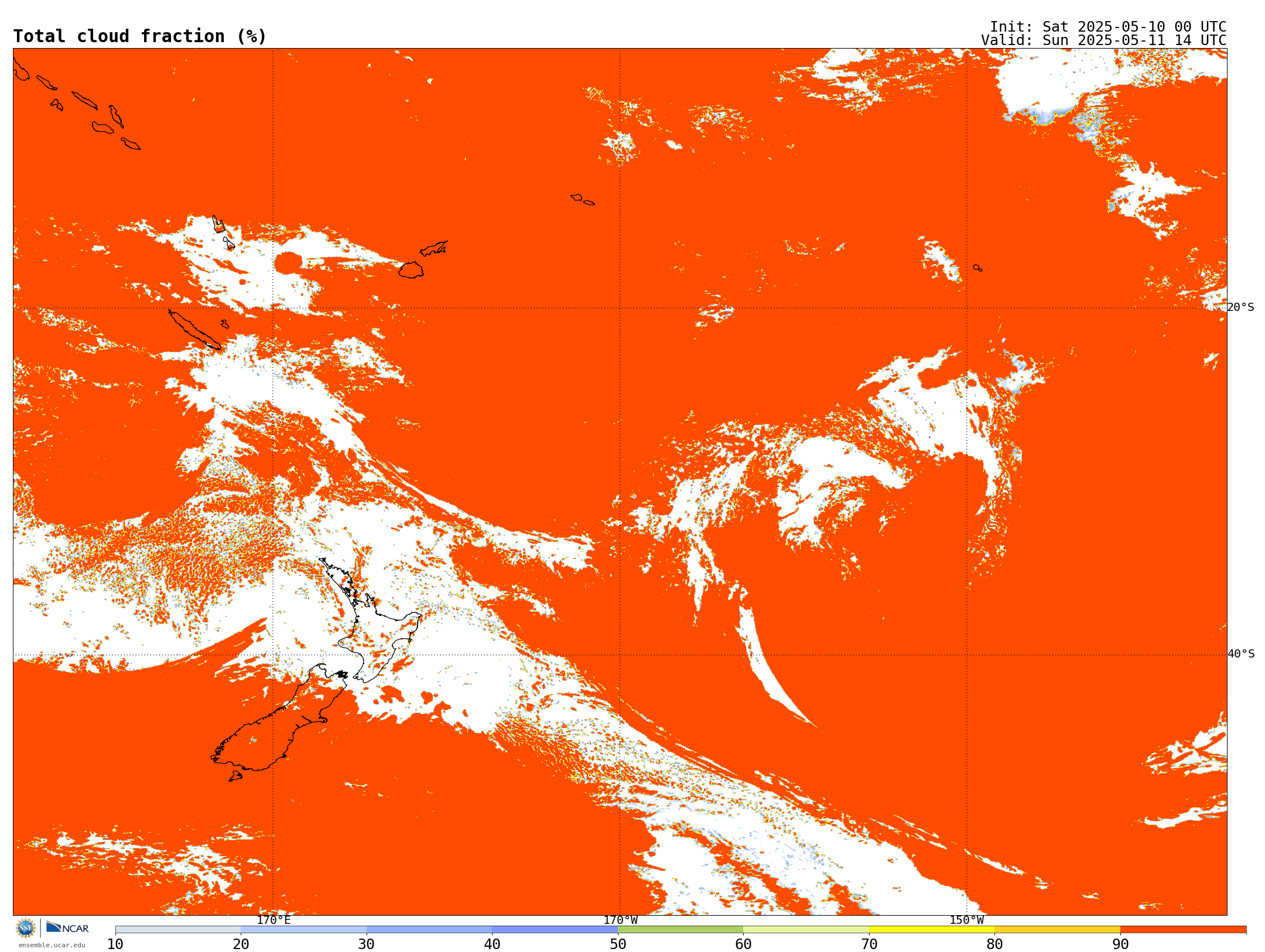The height and width of the screenshot is (952, 1265).
Task: Click the 'Valid: Sun 2025-05-11 14 UTC' text
Action: pos(1104,40)
